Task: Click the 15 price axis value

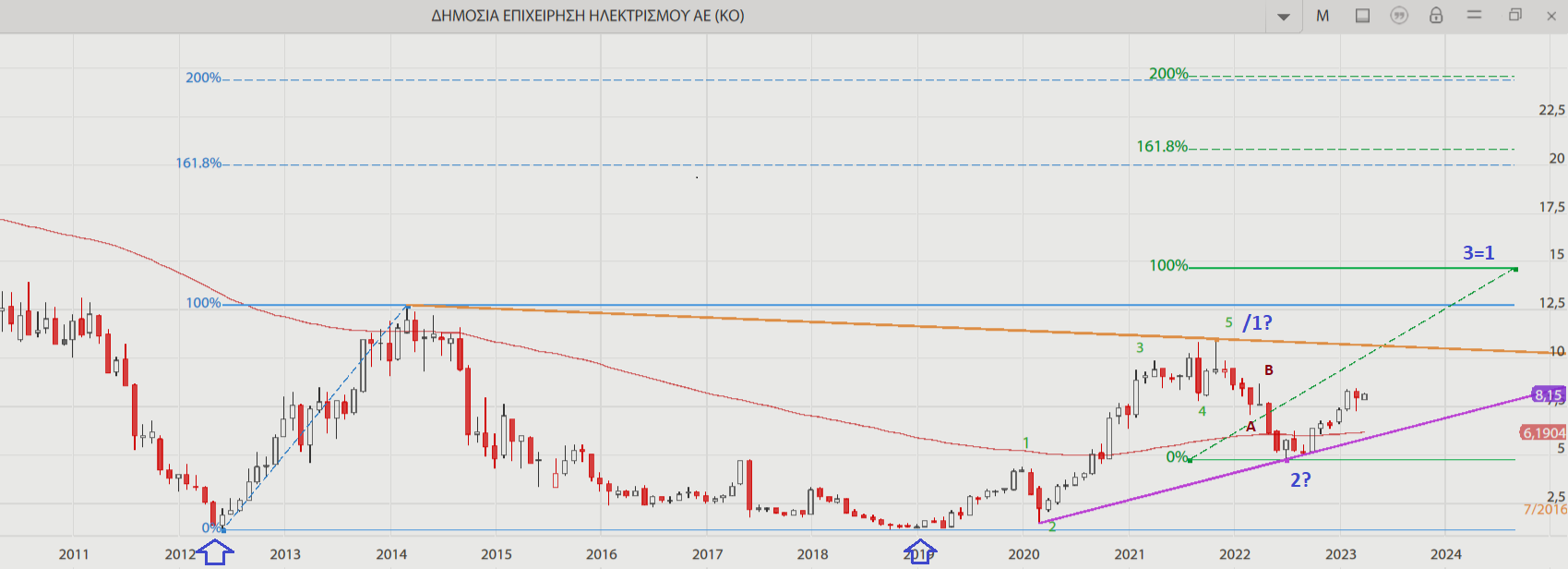Action: click(x=1557, y=254)
